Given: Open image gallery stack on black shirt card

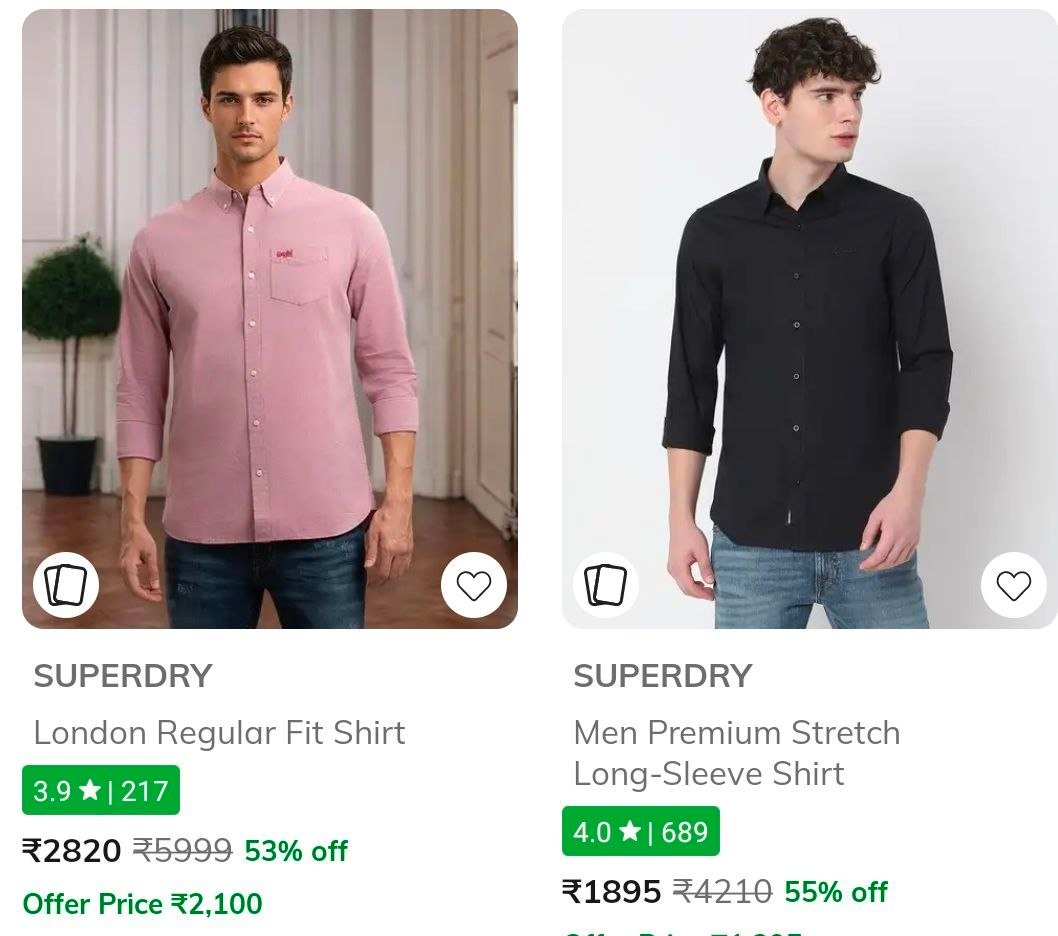Looking at the screenshot, I should (605, 585).
